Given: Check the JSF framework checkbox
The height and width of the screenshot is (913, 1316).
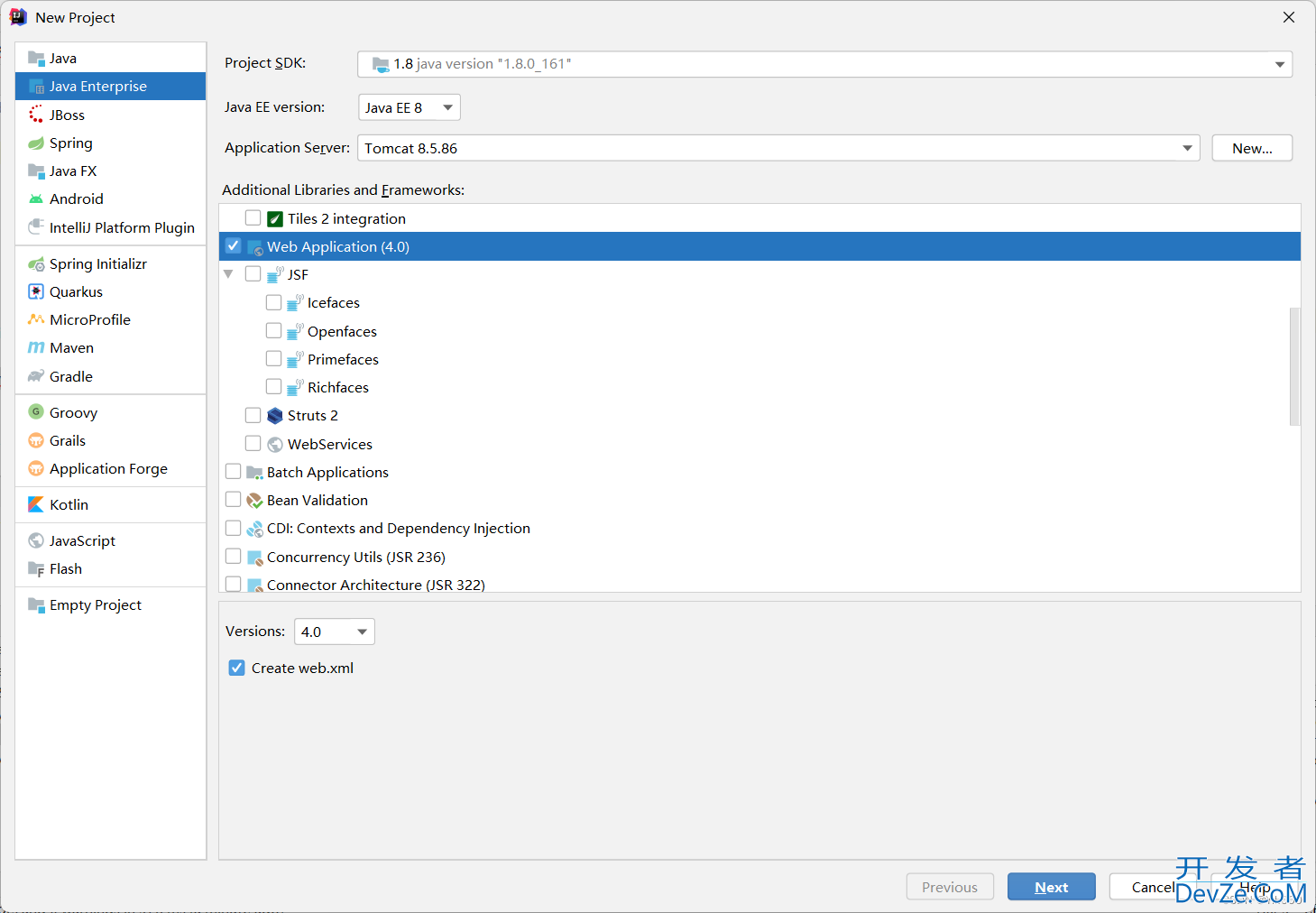Looking at the screenshot, I should [253, 274].
